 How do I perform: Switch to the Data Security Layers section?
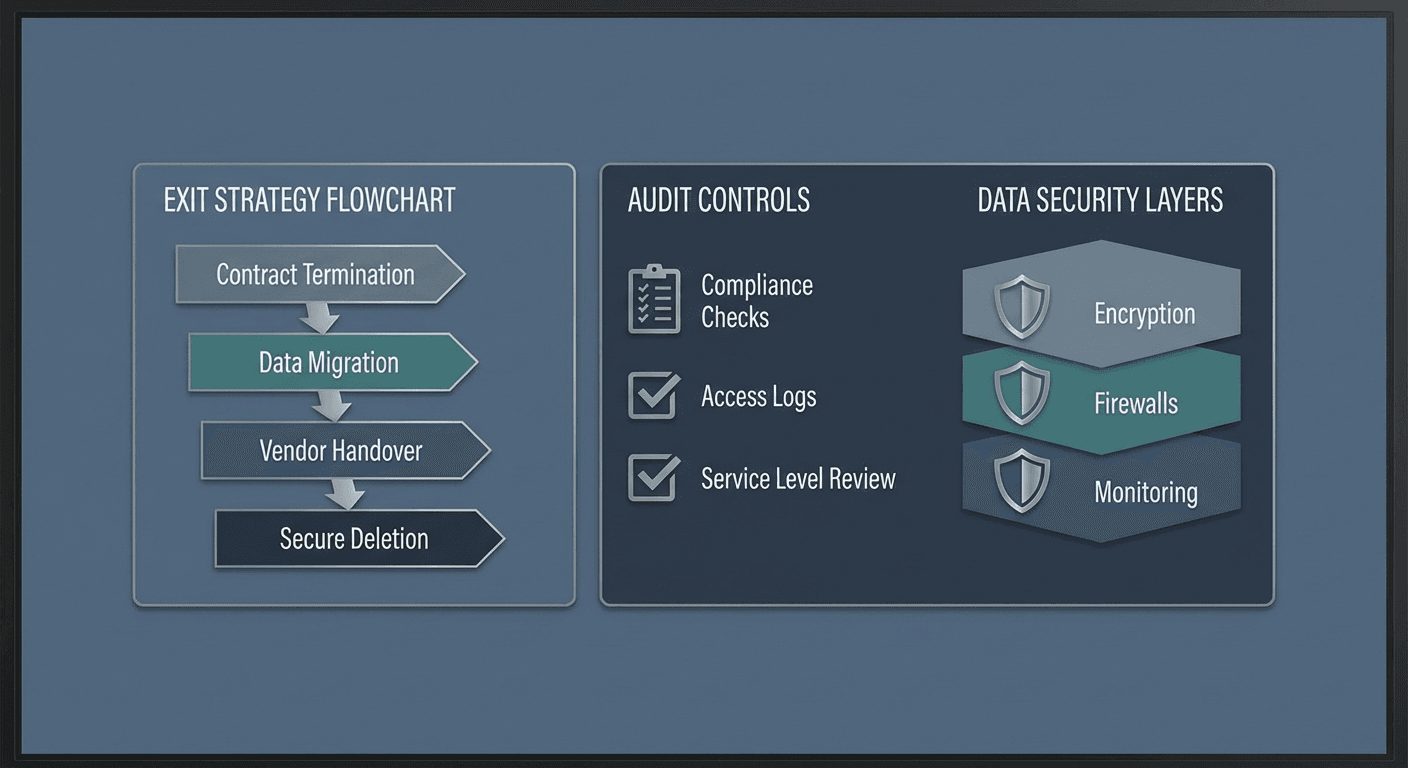pyautogui.click(x=1100, y=200)
